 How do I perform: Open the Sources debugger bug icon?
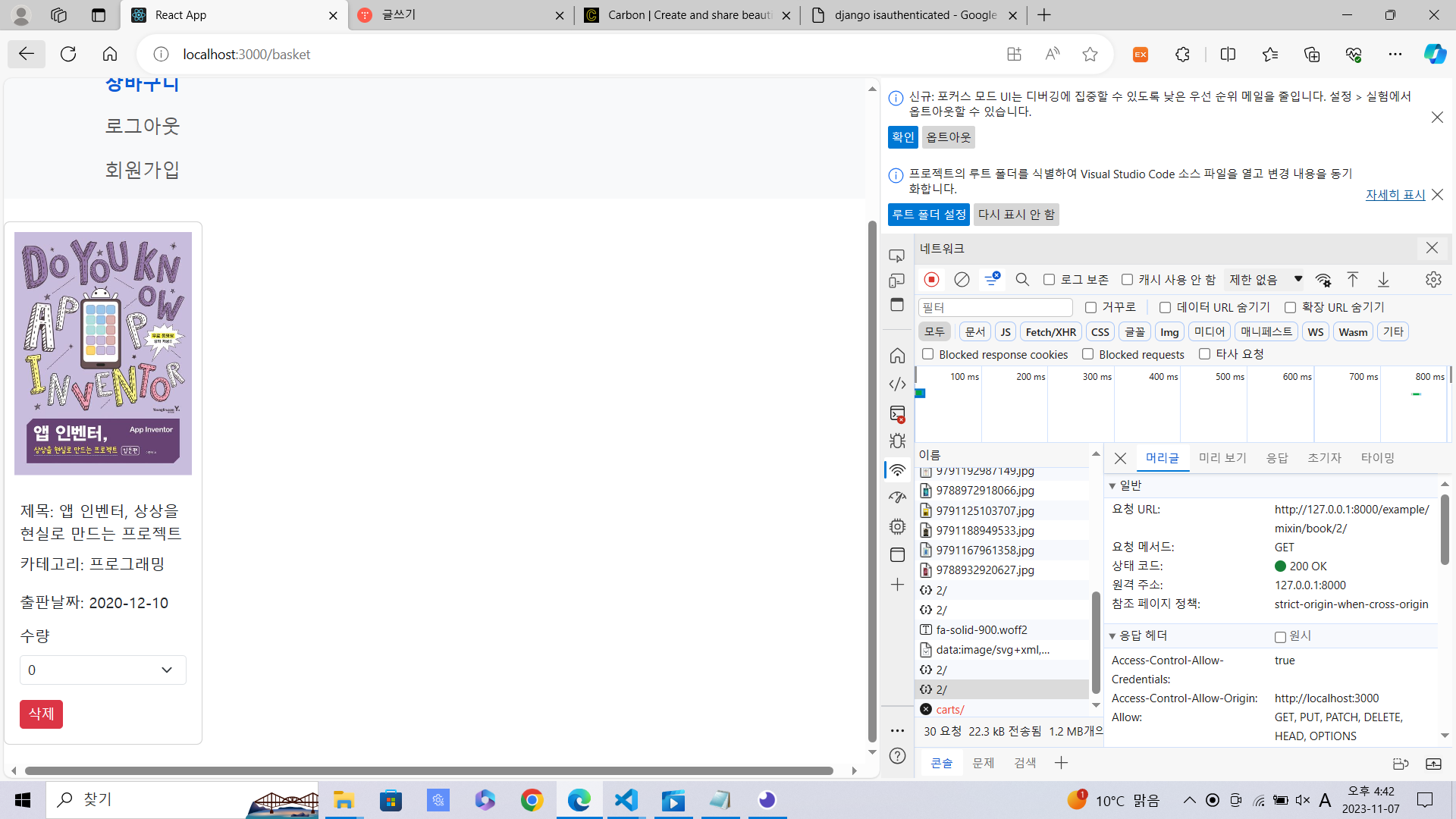(897, 441)
